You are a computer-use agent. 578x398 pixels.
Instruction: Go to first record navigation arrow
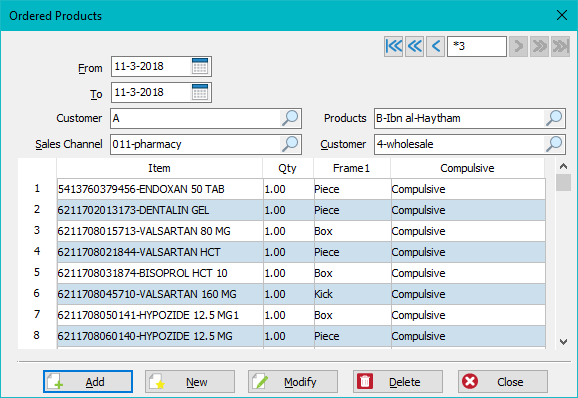click(393, 46)
